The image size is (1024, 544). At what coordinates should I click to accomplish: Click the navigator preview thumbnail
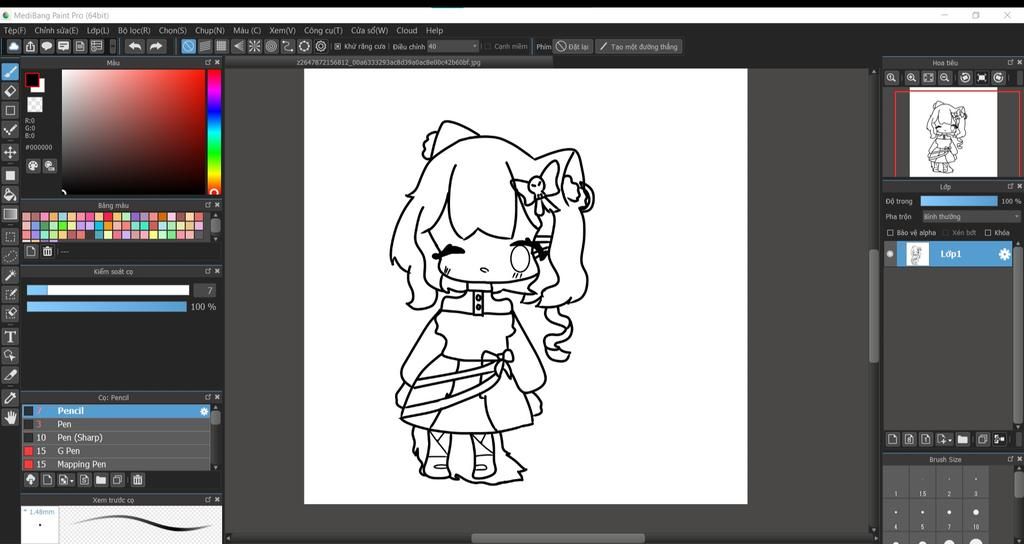click(x=953, y=133)
